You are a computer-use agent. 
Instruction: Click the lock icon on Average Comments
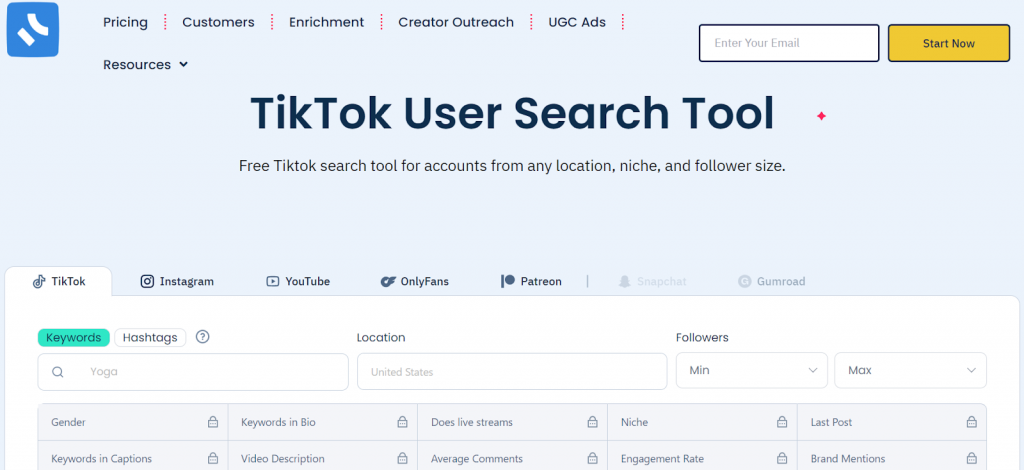[x=592, y=458]
